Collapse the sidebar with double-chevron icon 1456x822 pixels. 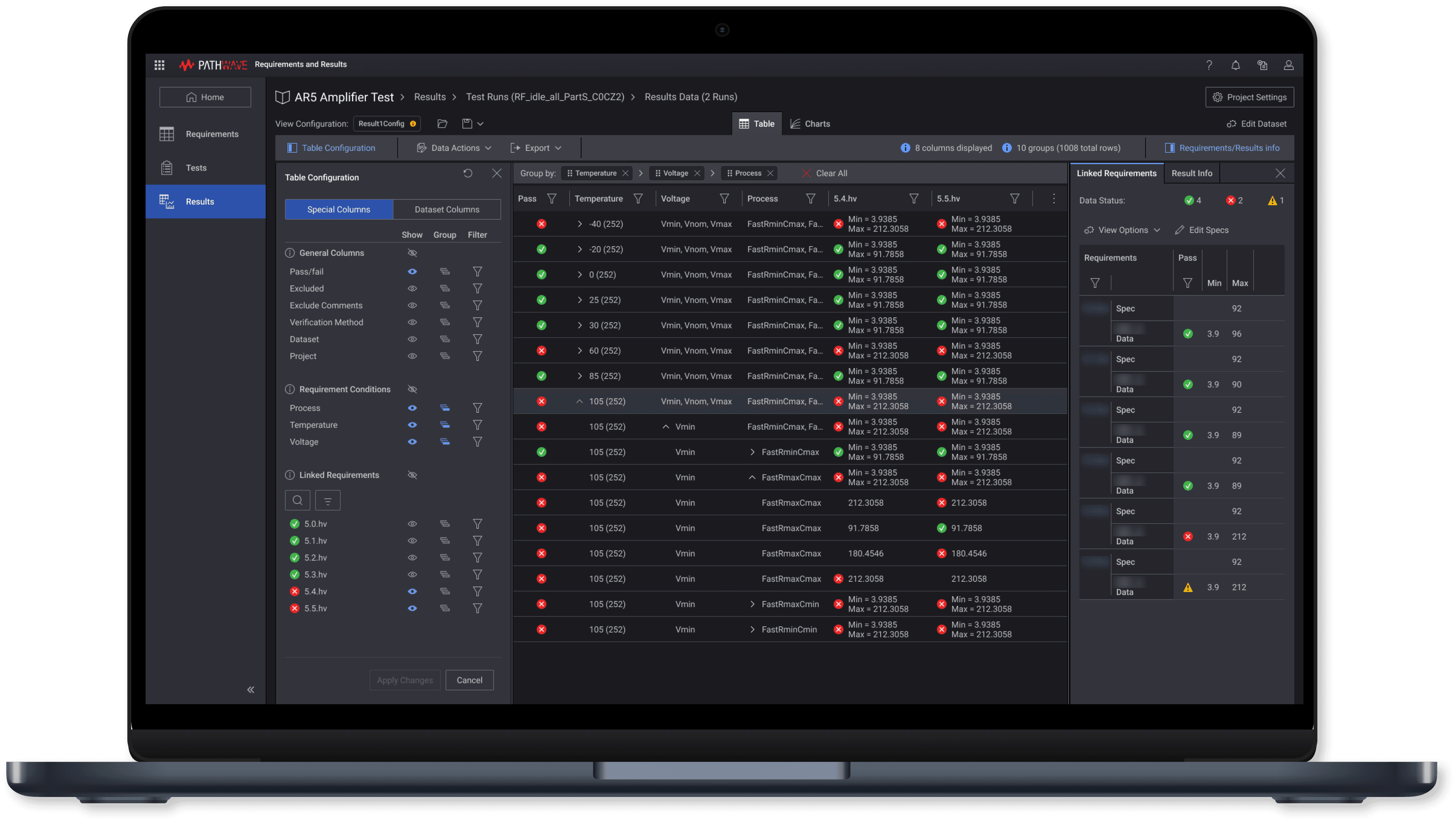tap(250, 690)
